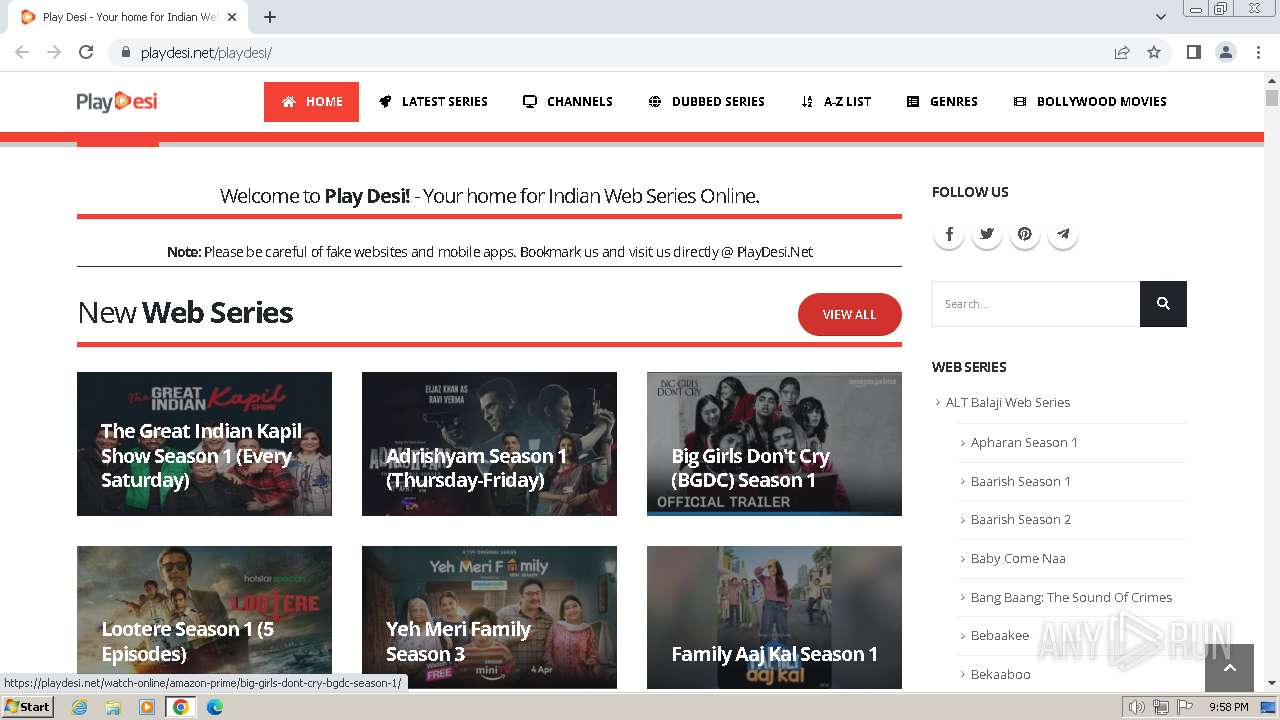
Task: Launch Internet Explorer from the taskbar
Action: coord(80,707)
